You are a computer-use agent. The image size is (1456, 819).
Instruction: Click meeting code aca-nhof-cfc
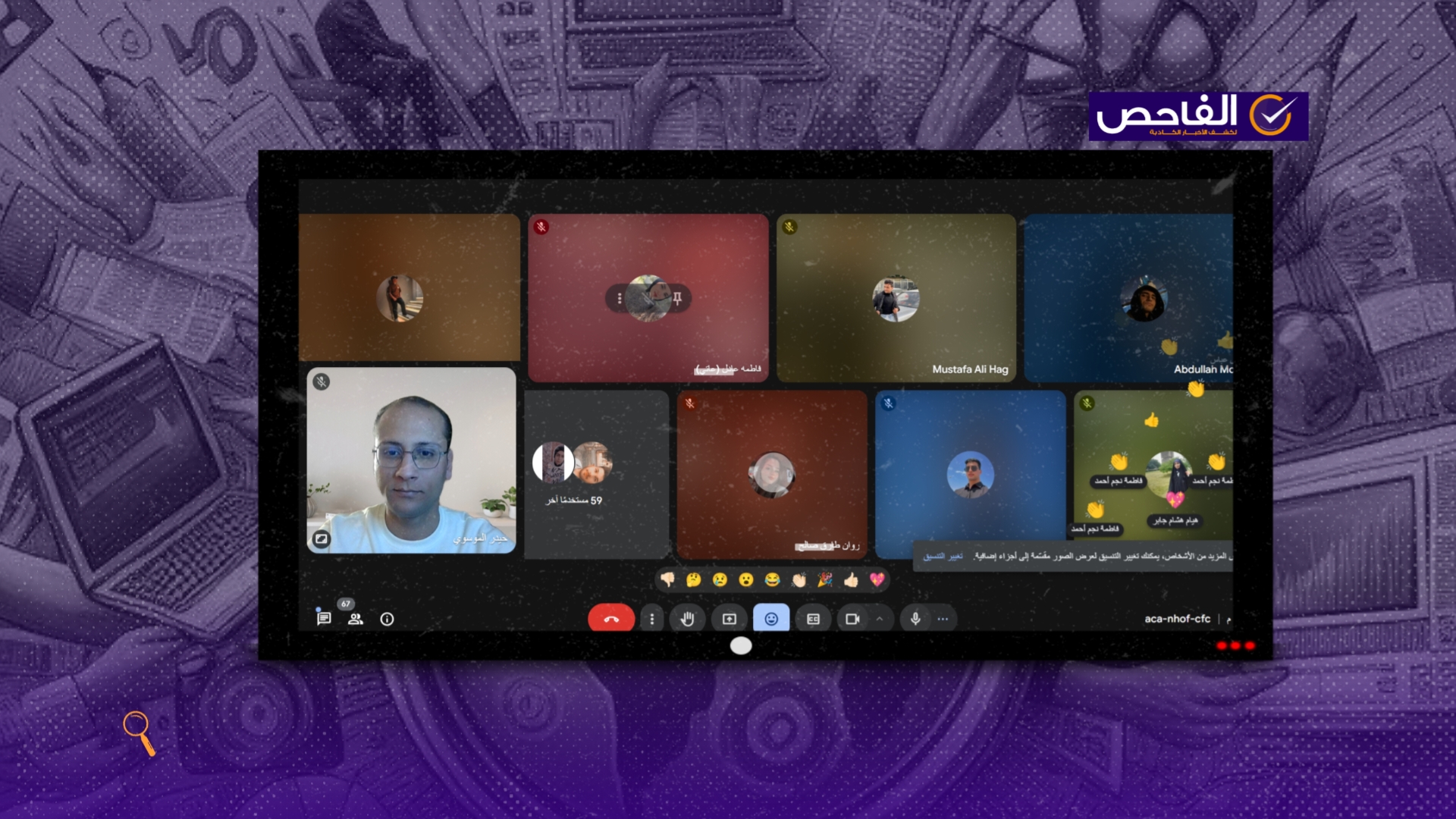(x=1177, y=619)
